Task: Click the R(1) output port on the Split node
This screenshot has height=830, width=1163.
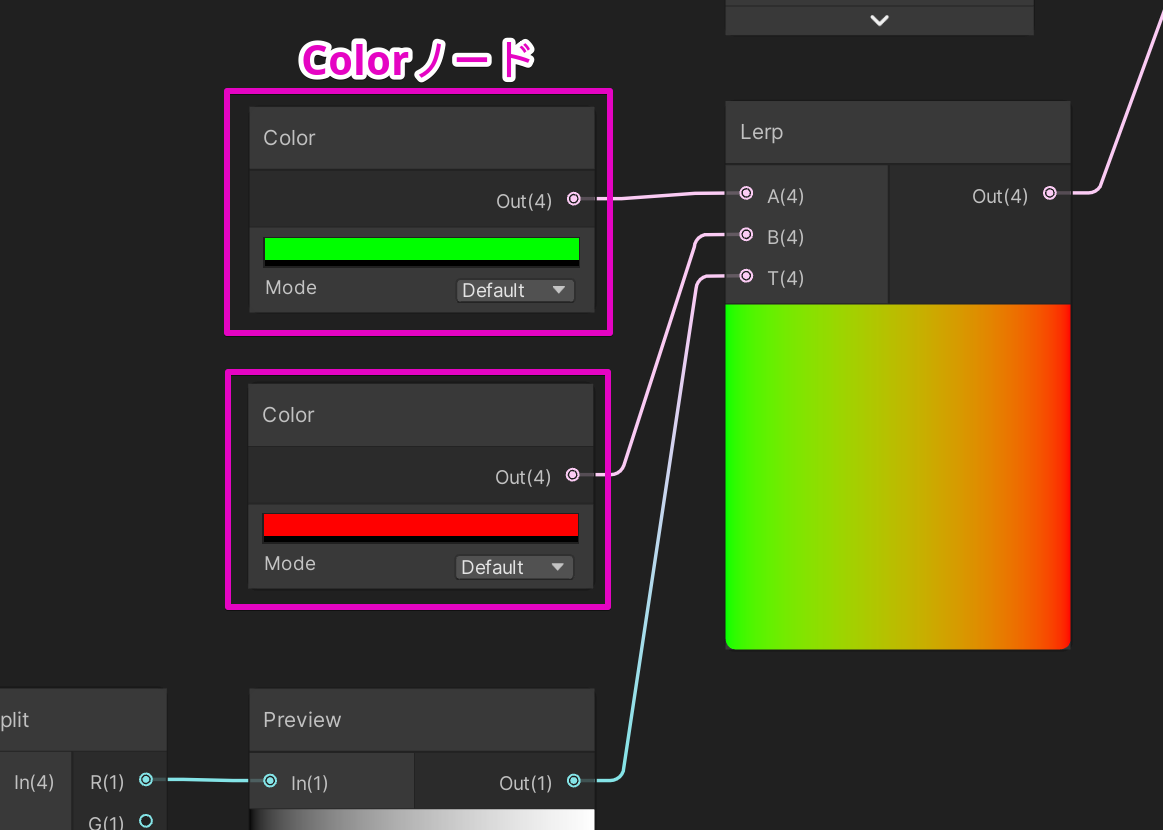Action: tap(146, 779)
